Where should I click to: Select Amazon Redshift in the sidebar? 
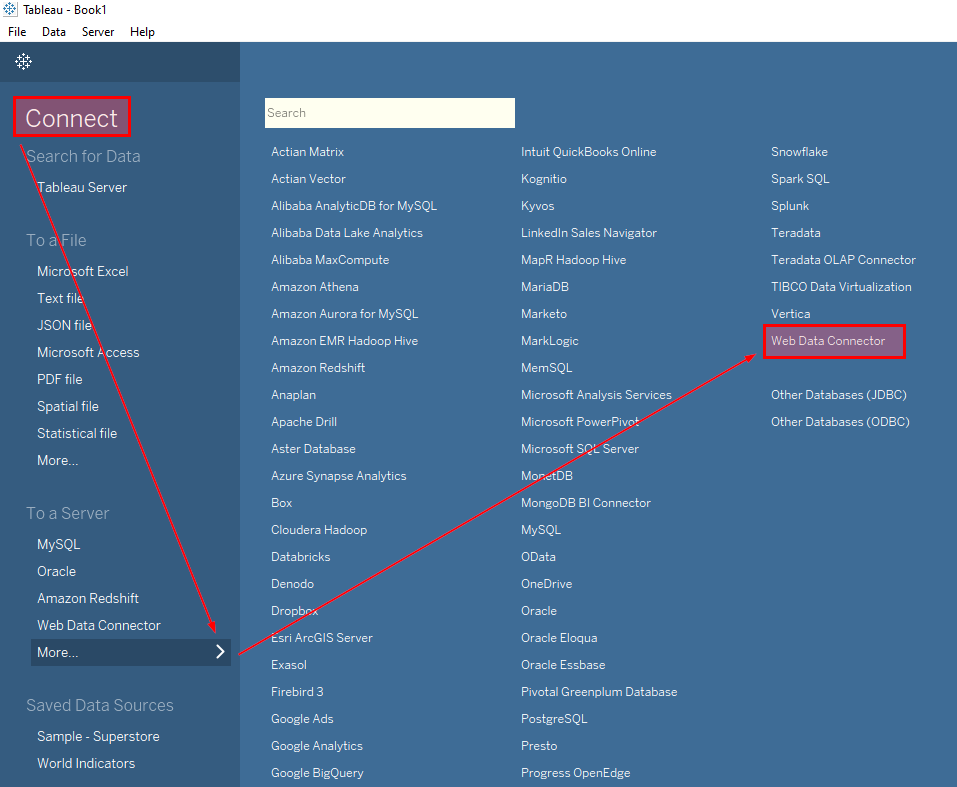click(88, 598)
